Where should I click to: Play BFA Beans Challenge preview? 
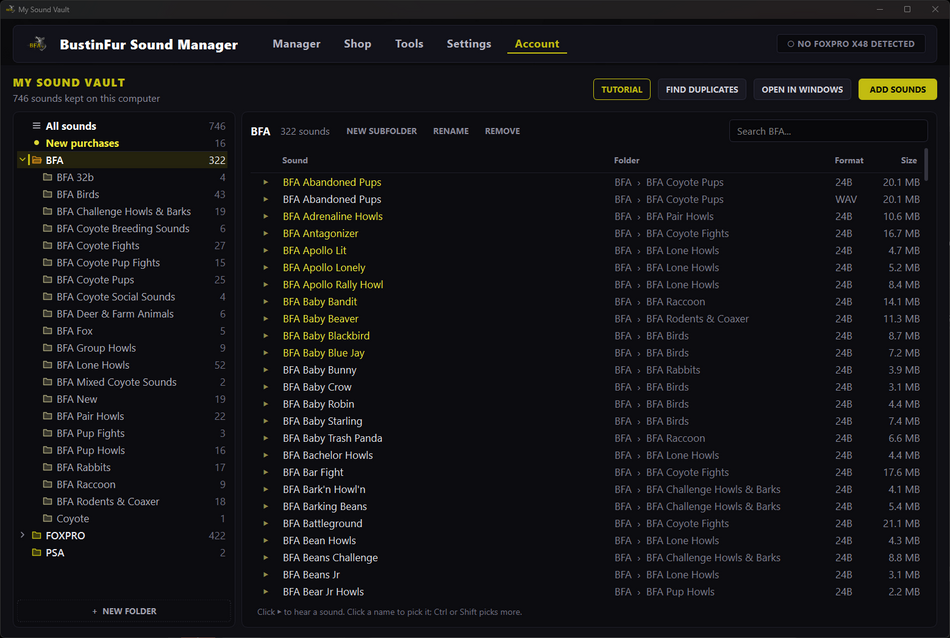click(265, 557)
